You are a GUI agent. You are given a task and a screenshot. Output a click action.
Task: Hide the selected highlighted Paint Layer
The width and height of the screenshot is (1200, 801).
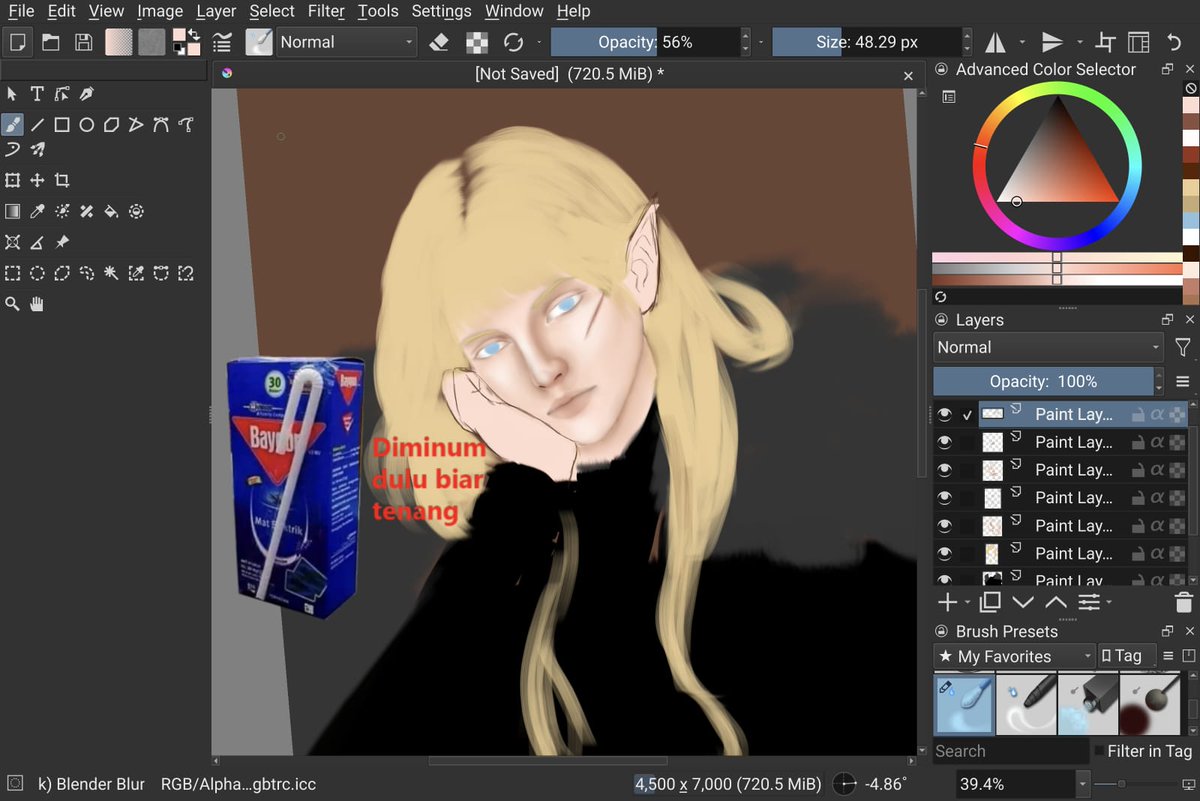coord(944,414)
